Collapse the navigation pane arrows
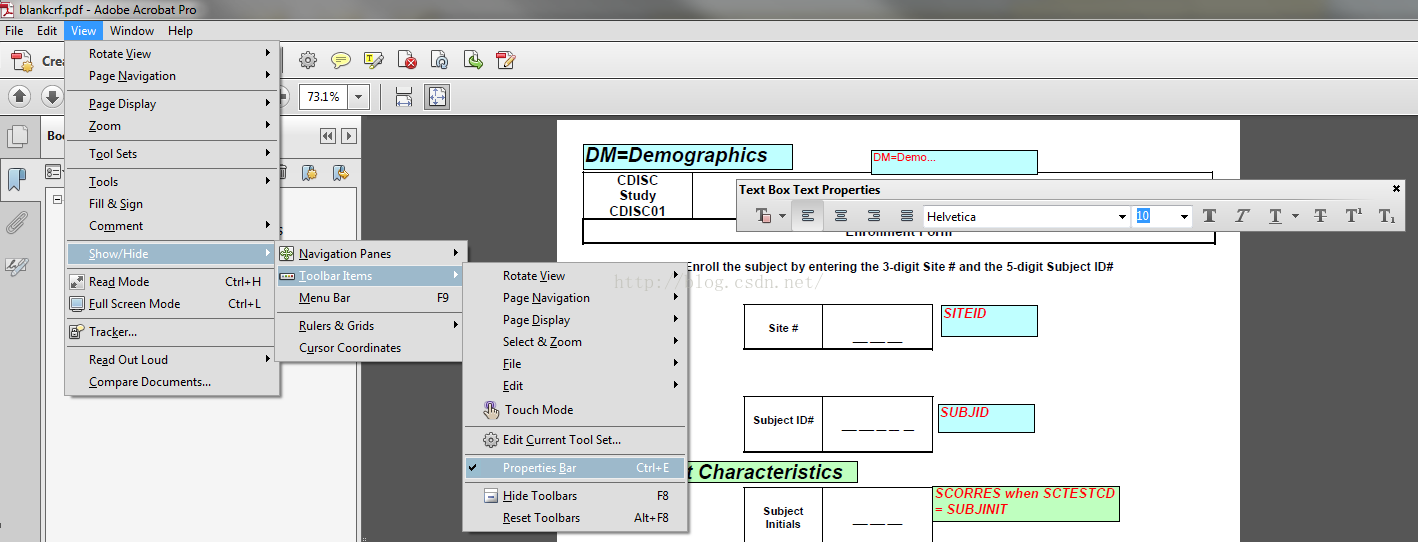 (x=327, y=136)
